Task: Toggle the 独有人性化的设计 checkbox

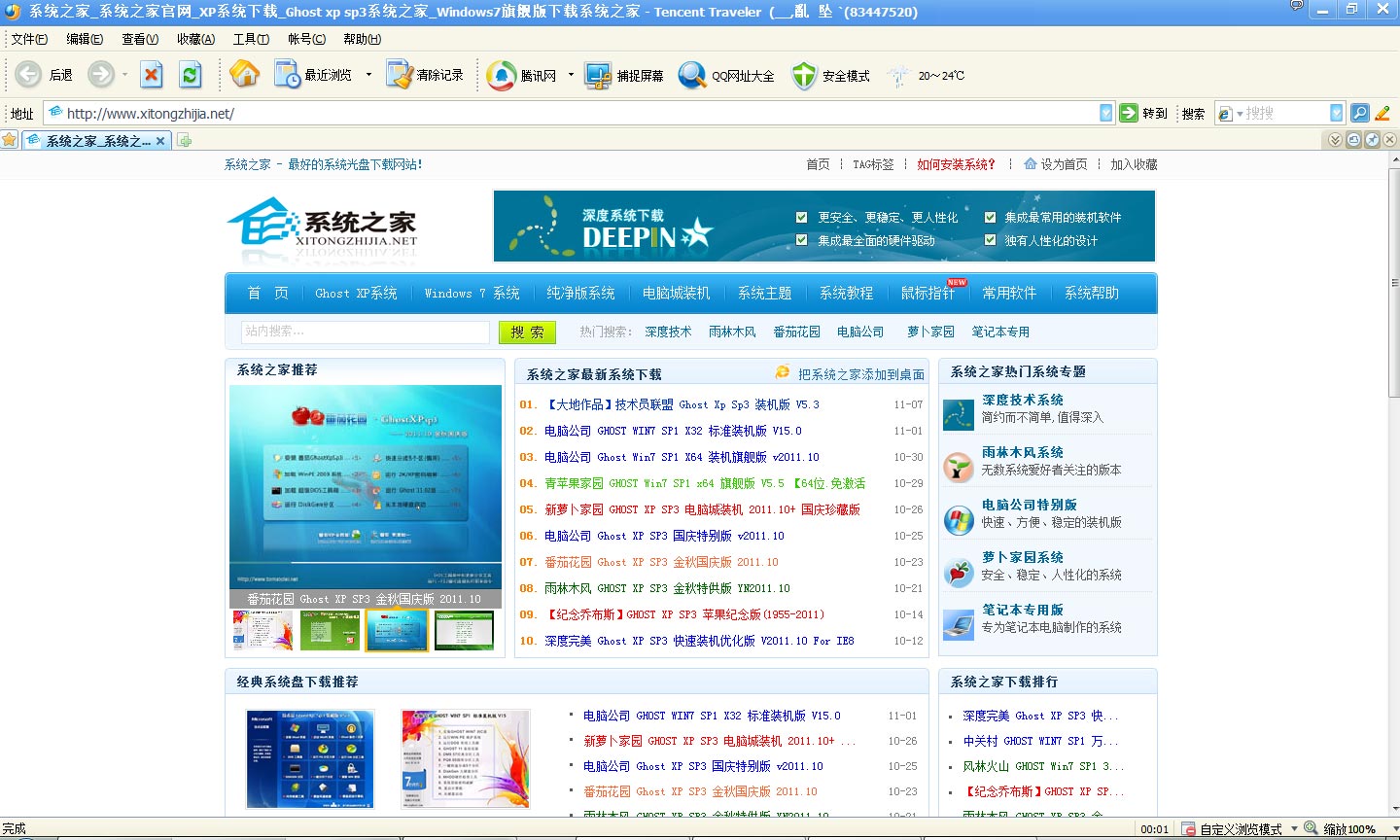Action: (x=990, y=240)
